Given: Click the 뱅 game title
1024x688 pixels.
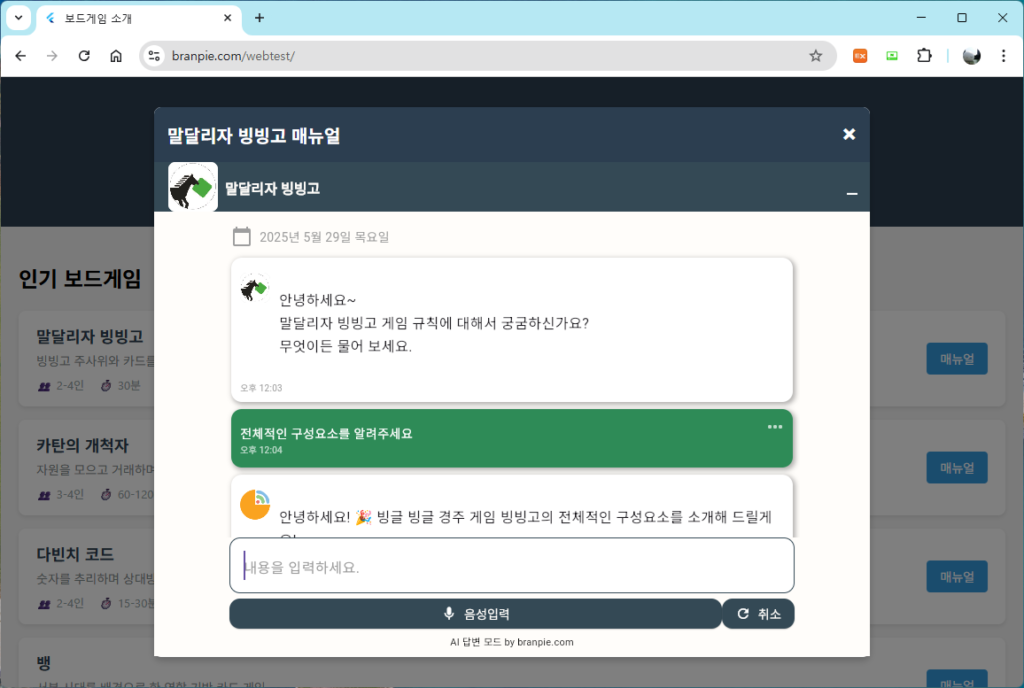Looking at the screenshot, I should click(44, 663).
